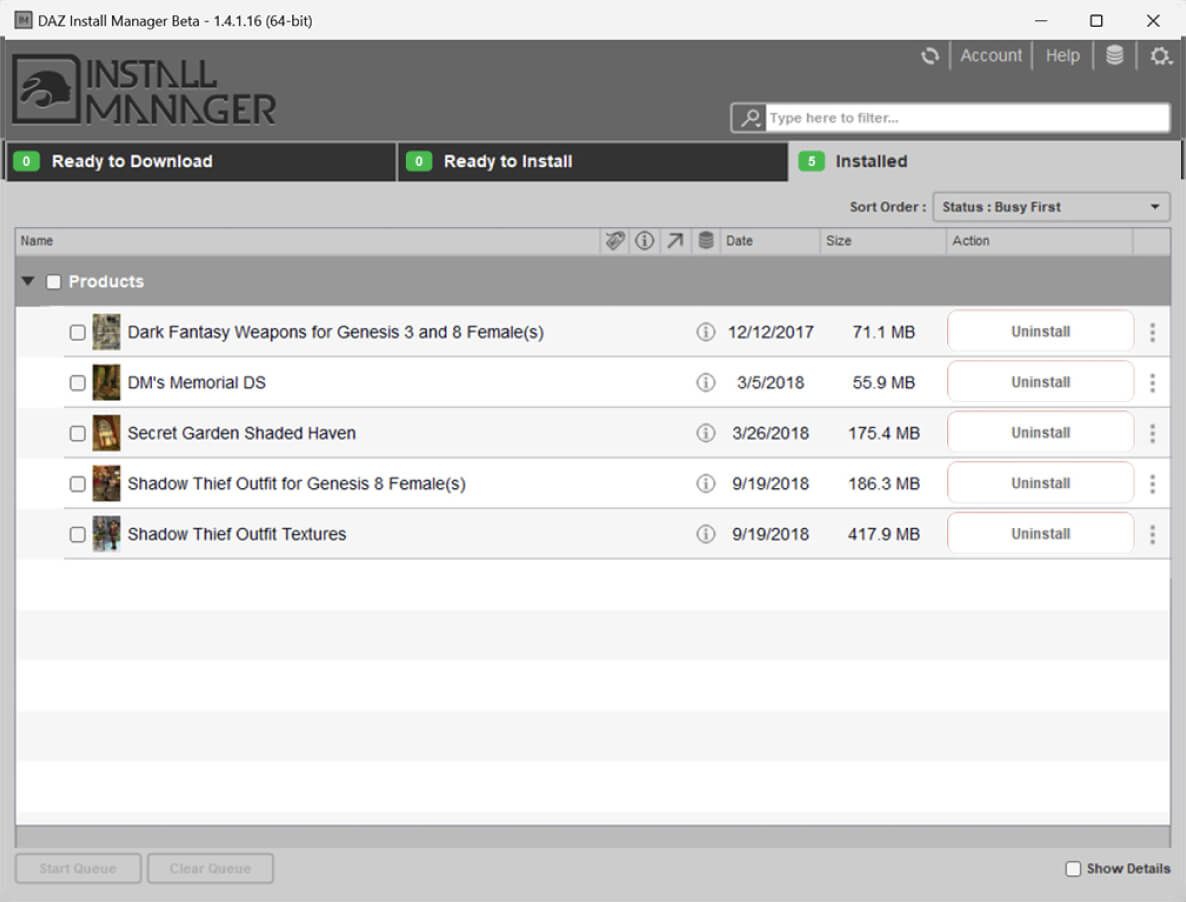The image size is (1186, 902).
Task: Enable the Show Details checkbox
Action: click(x=1073, y=869)
